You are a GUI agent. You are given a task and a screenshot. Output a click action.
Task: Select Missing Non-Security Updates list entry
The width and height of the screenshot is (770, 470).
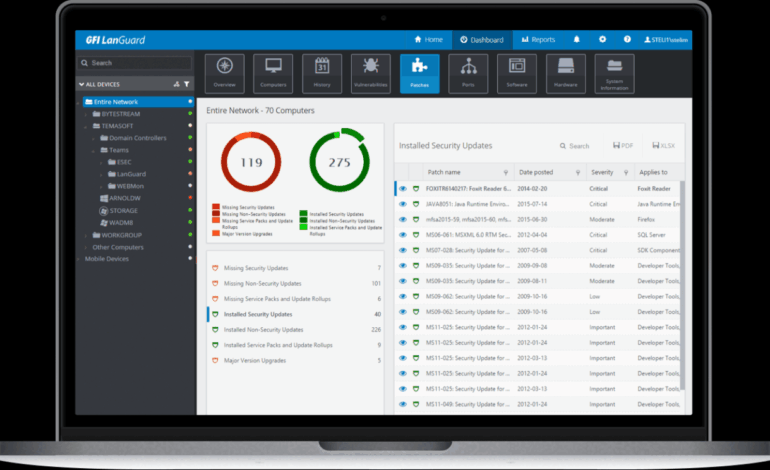pos(296,283)
